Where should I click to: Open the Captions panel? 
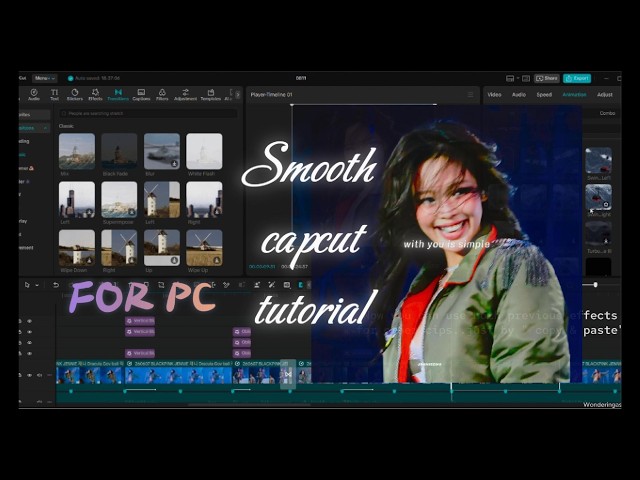pos(141,95)
